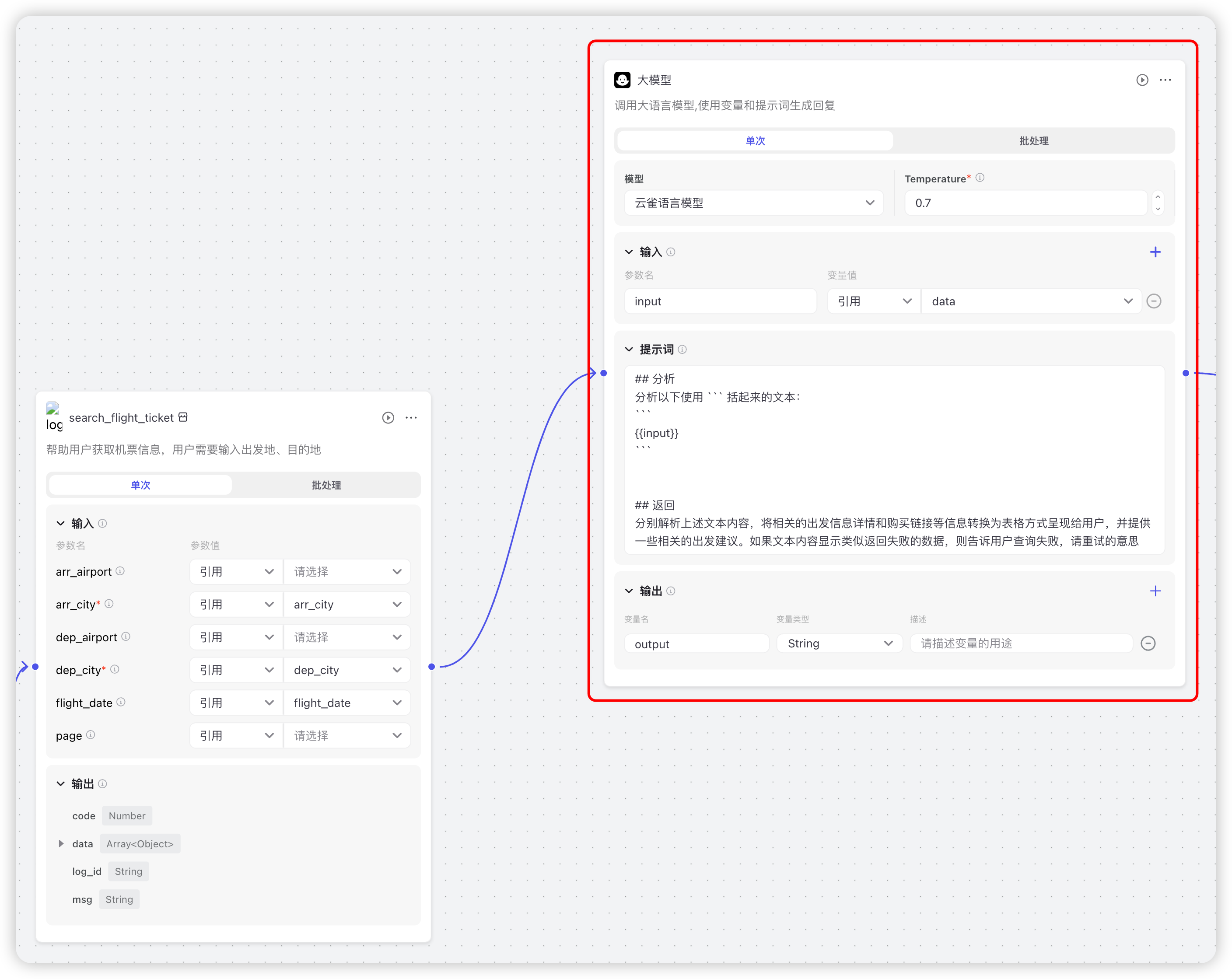The height and width of the screenshot is (979, 1232).
Task: Expand the data Array<Object> output
Action: pyautogui.click(x=61, y=843)
